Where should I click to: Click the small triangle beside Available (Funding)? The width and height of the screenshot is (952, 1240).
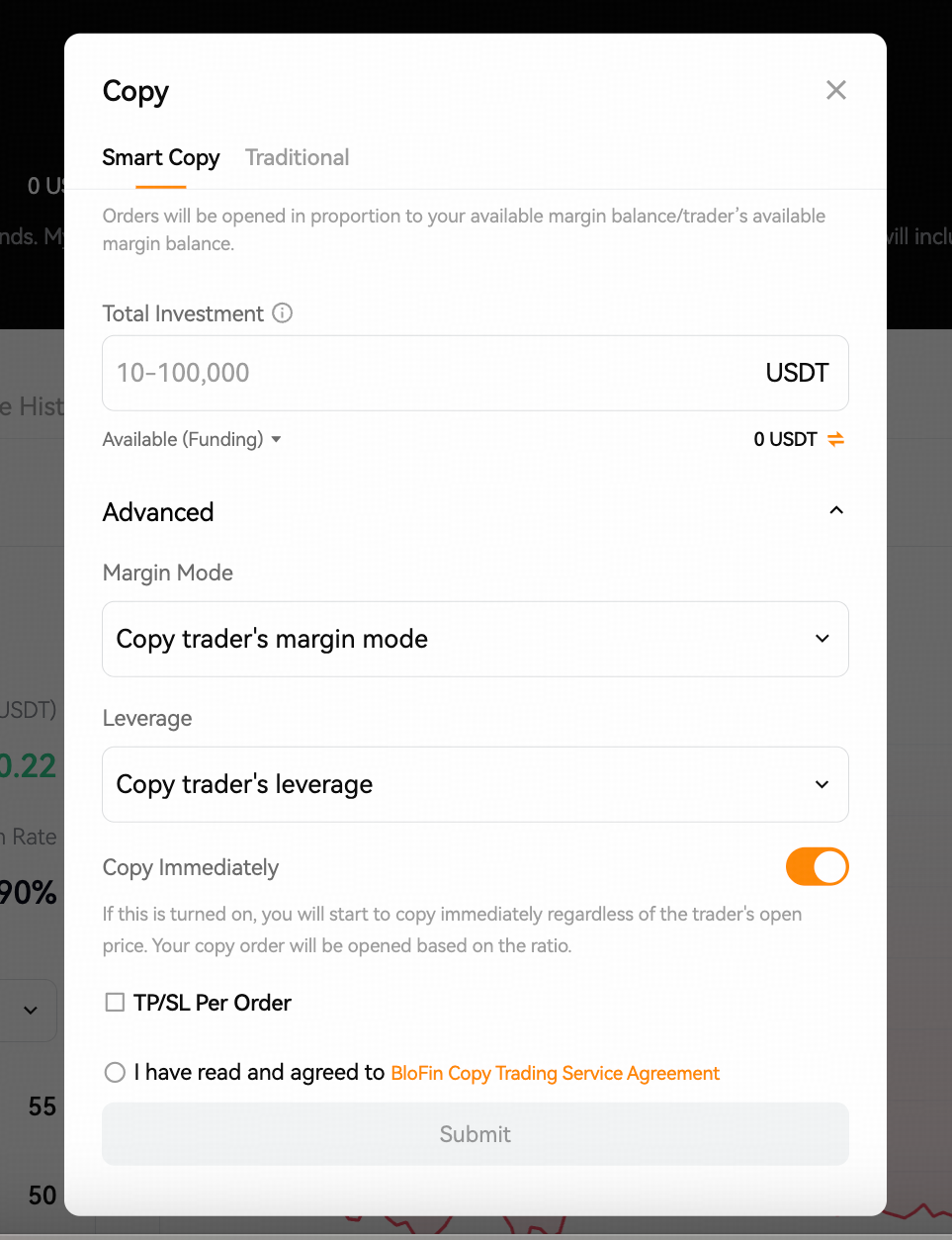coord(276,439)
